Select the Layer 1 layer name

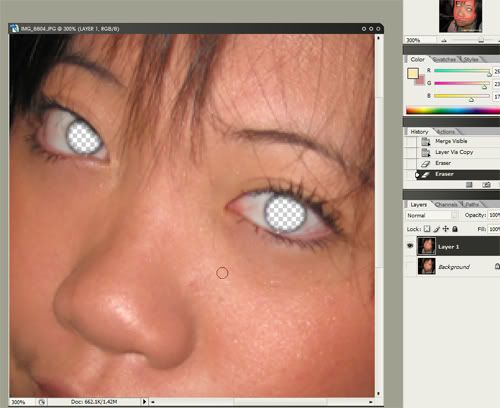(448, 247)
